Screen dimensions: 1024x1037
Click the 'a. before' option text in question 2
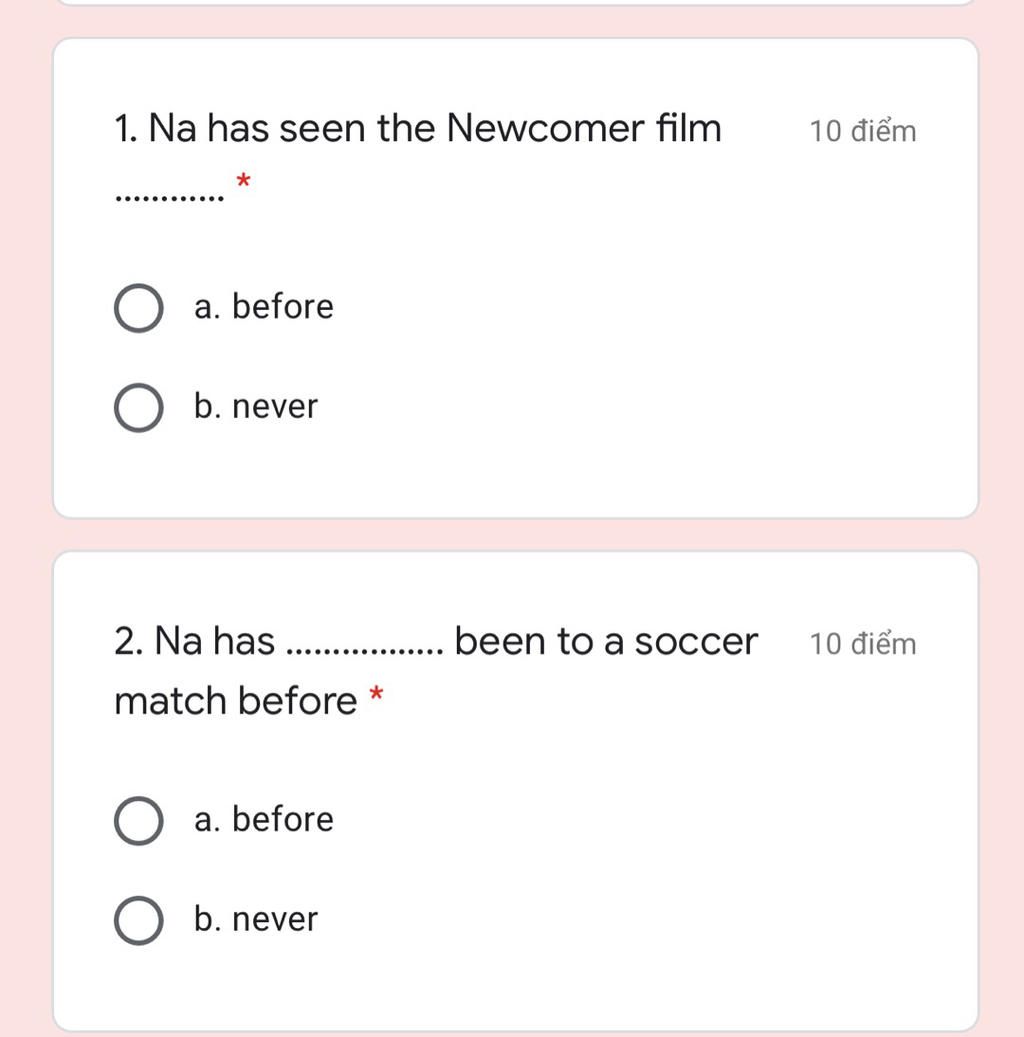click(x=264, y=819)
